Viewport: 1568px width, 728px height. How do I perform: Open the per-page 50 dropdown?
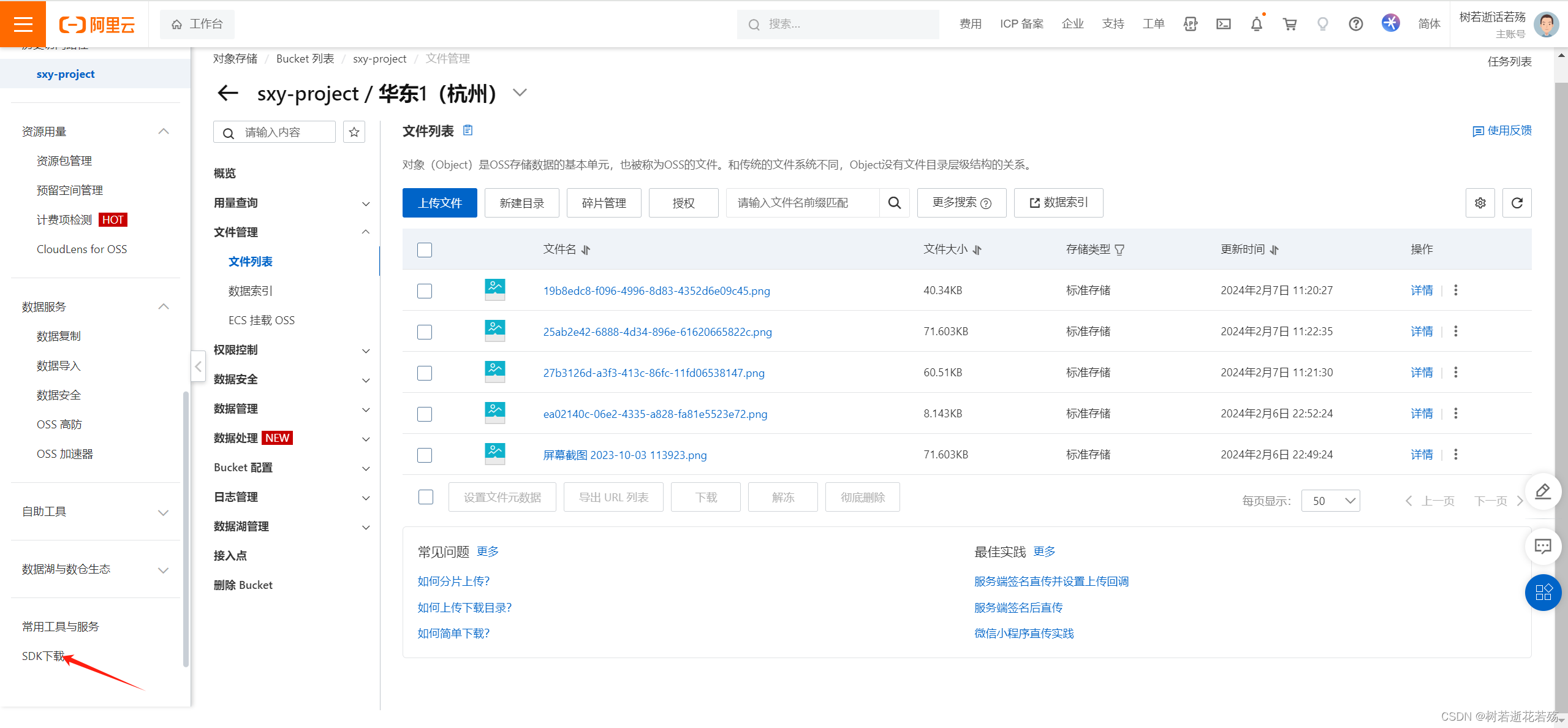(x=1330, y=501)
